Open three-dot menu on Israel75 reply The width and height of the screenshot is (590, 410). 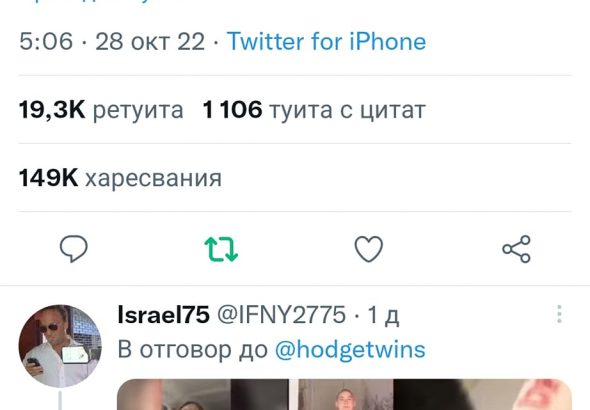(x=559, y=314)
